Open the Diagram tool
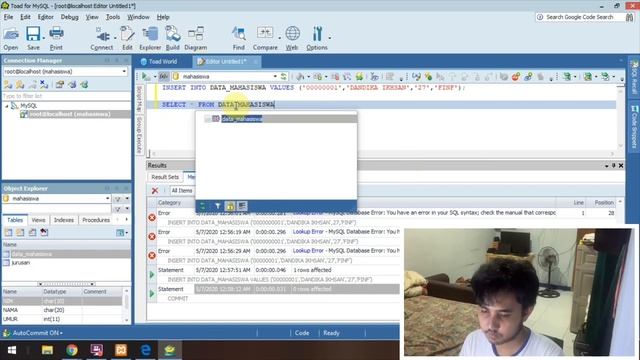The width and height of the screenshot is (640, 360). tap(196, 38)
